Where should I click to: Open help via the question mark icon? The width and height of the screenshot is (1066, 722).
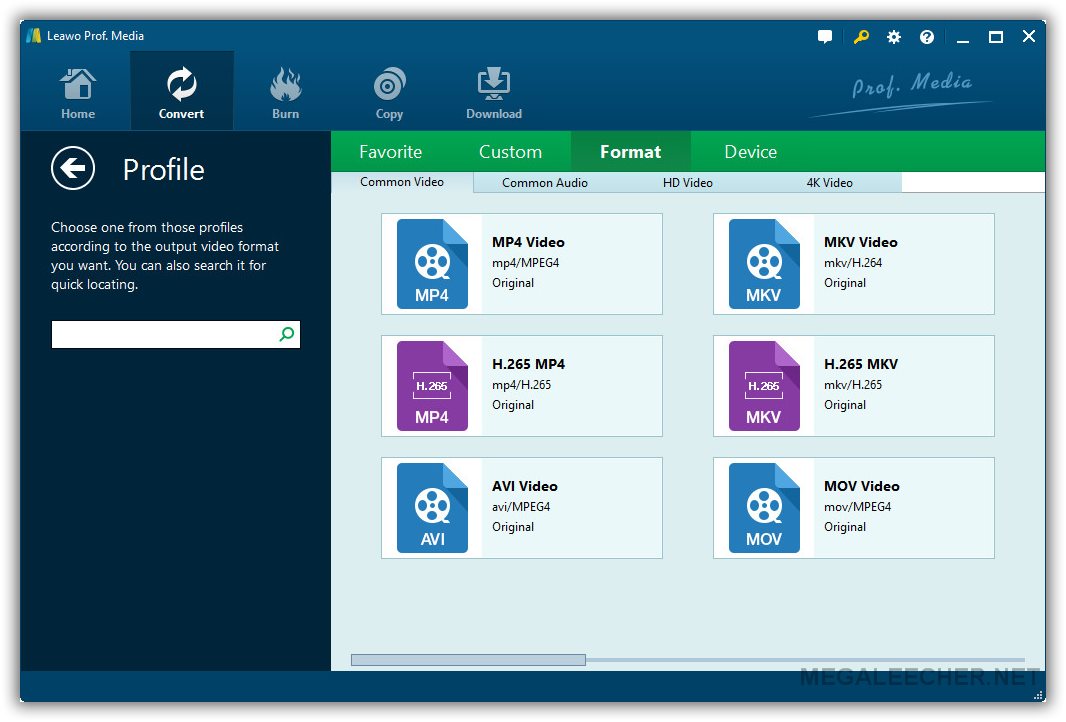coord(927,37)
